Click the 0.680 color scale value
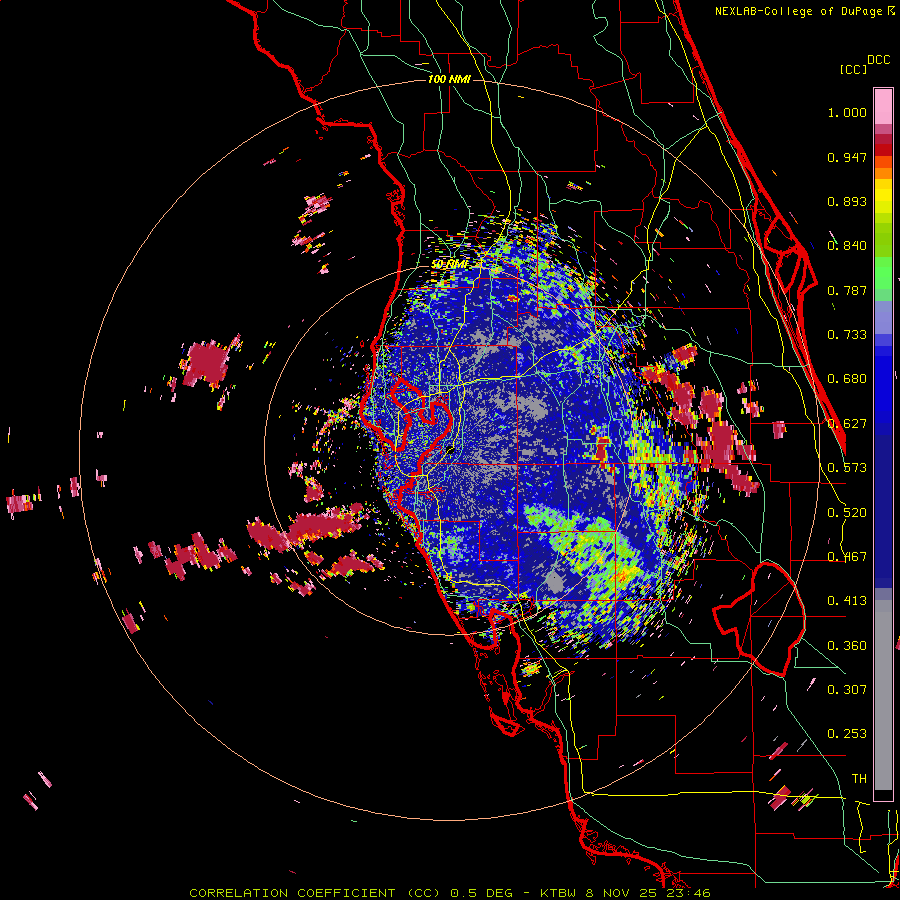Screen dimensions: 900x900 [x=847, y=379]
